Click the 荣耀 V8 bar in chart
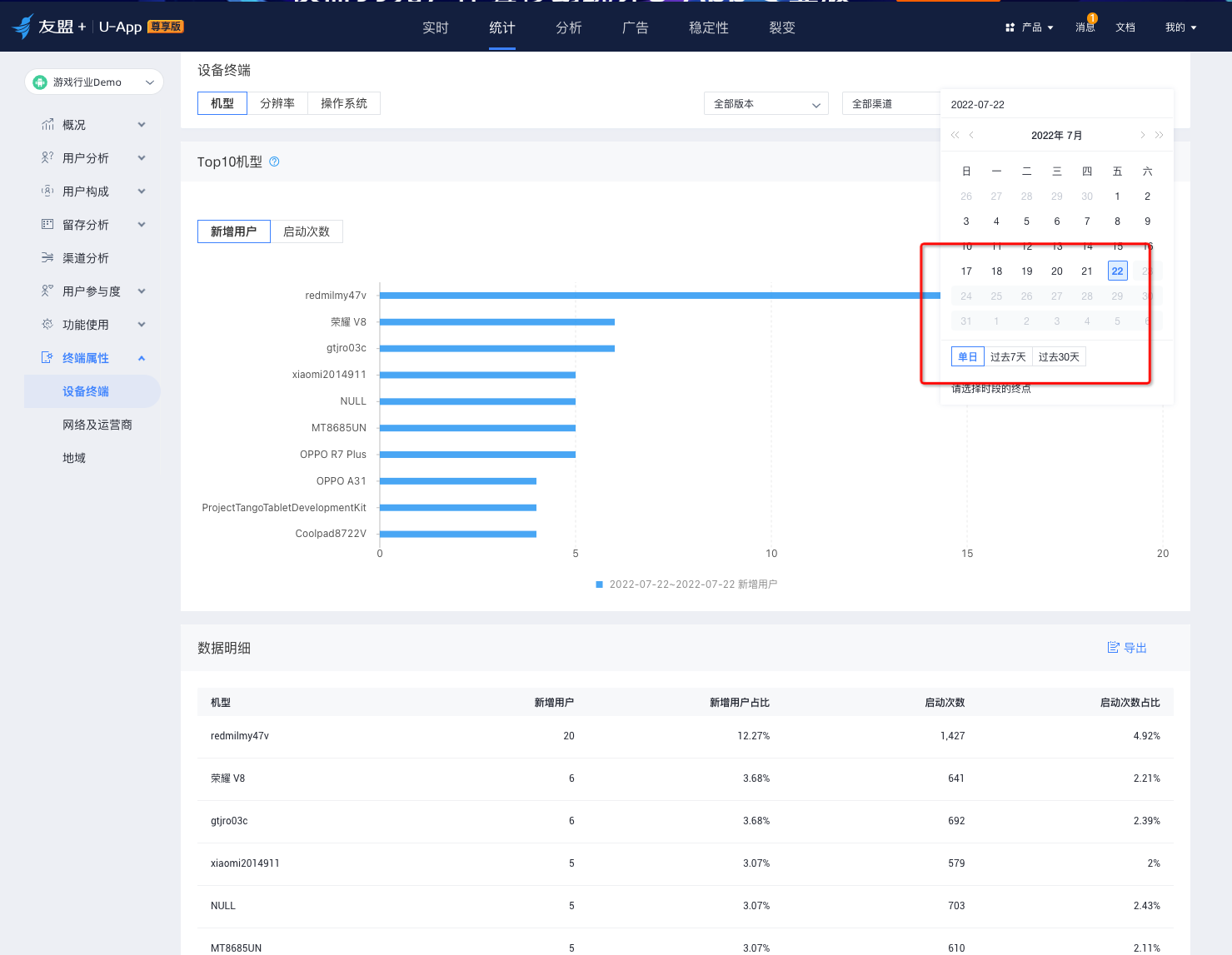The image size is (1232, 955). (x=497, y=322)
